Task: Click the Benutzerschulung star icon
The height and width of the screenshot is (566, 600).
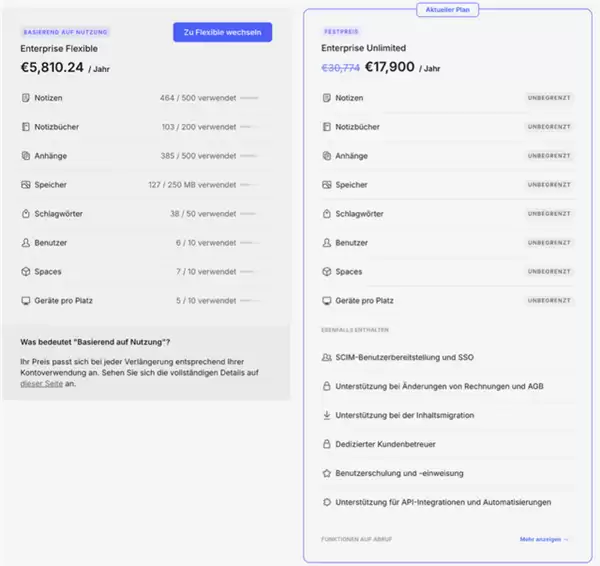Action: point(327,473)
